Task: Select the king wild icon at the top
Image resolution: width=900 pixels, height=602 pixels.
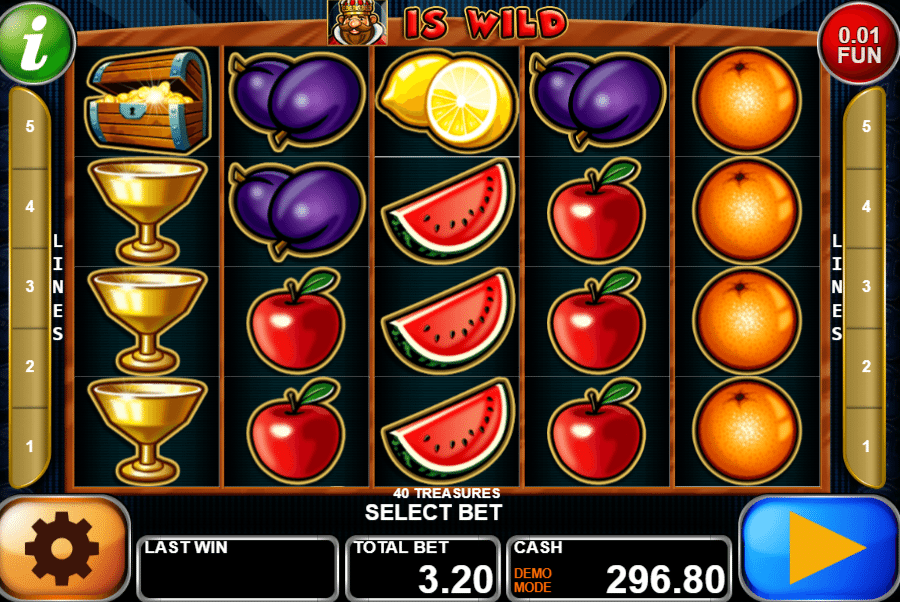Action: (x=357, y=22)
